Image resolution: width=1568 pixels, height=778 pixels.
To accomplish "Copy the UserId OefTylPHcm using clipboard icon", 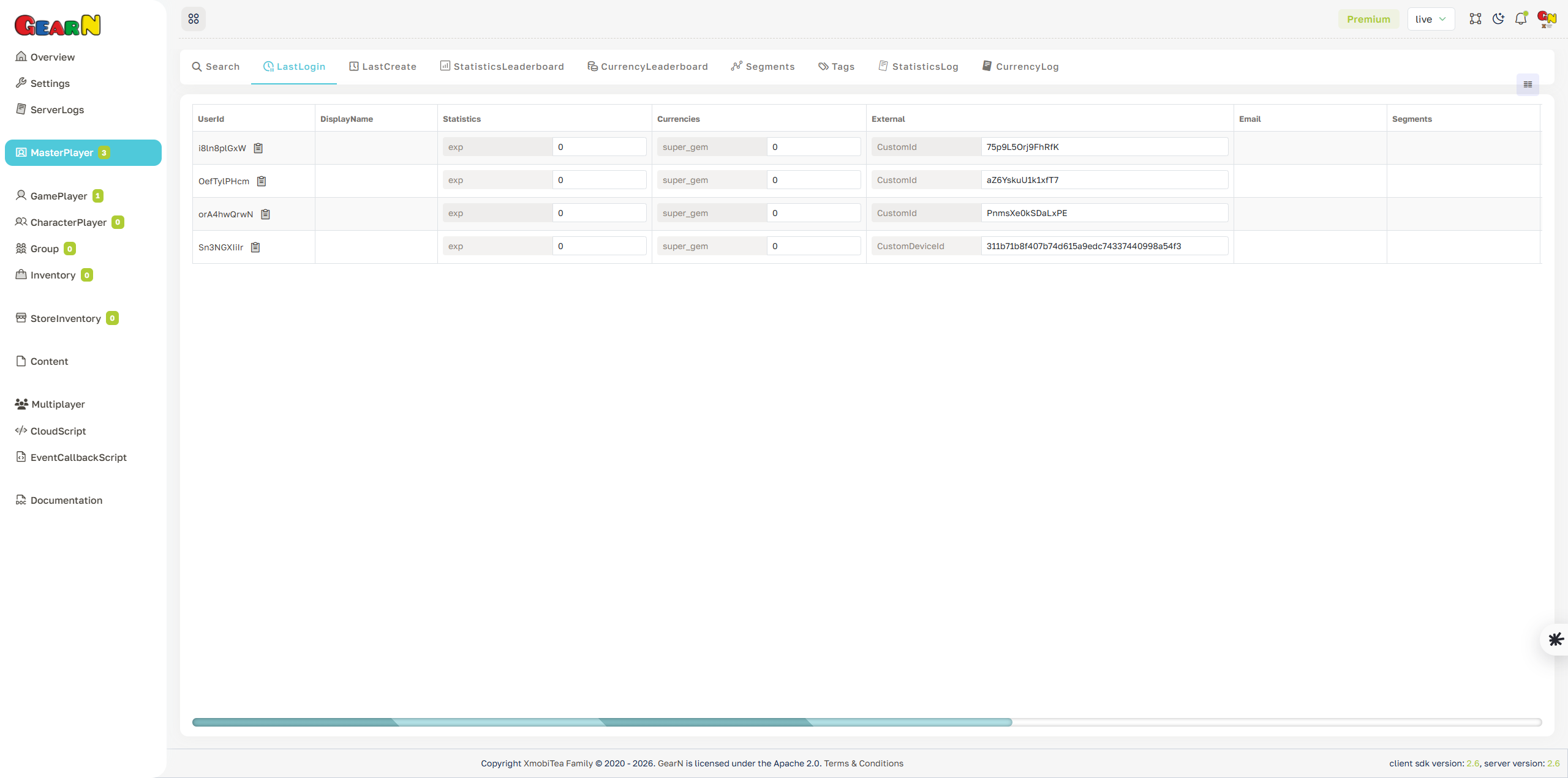I will point(262,181).
